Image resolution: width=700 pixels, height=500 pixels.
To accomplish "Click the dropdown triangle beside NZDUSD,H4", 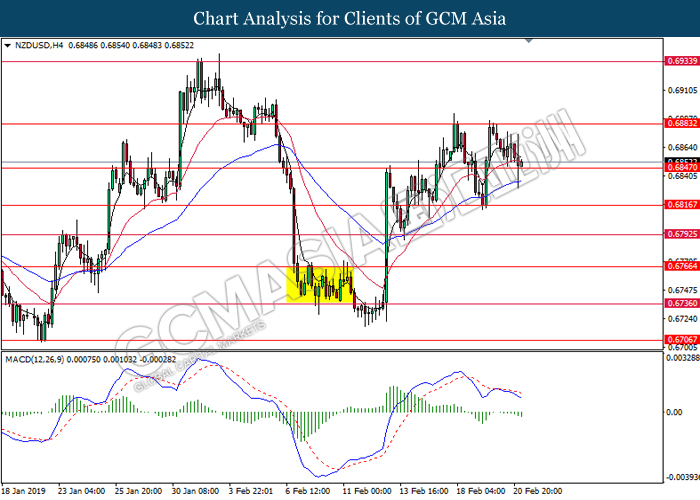I will [7, 46].
